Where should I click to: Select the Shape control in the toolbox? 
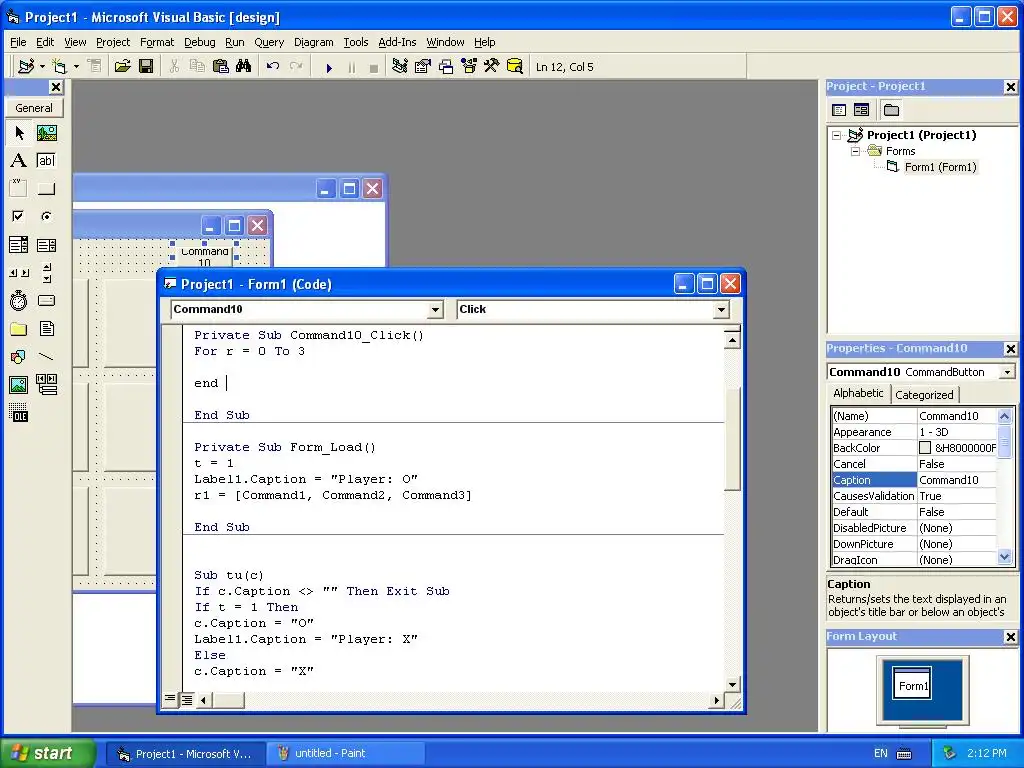pyautogui.click(x=19, y=357)
